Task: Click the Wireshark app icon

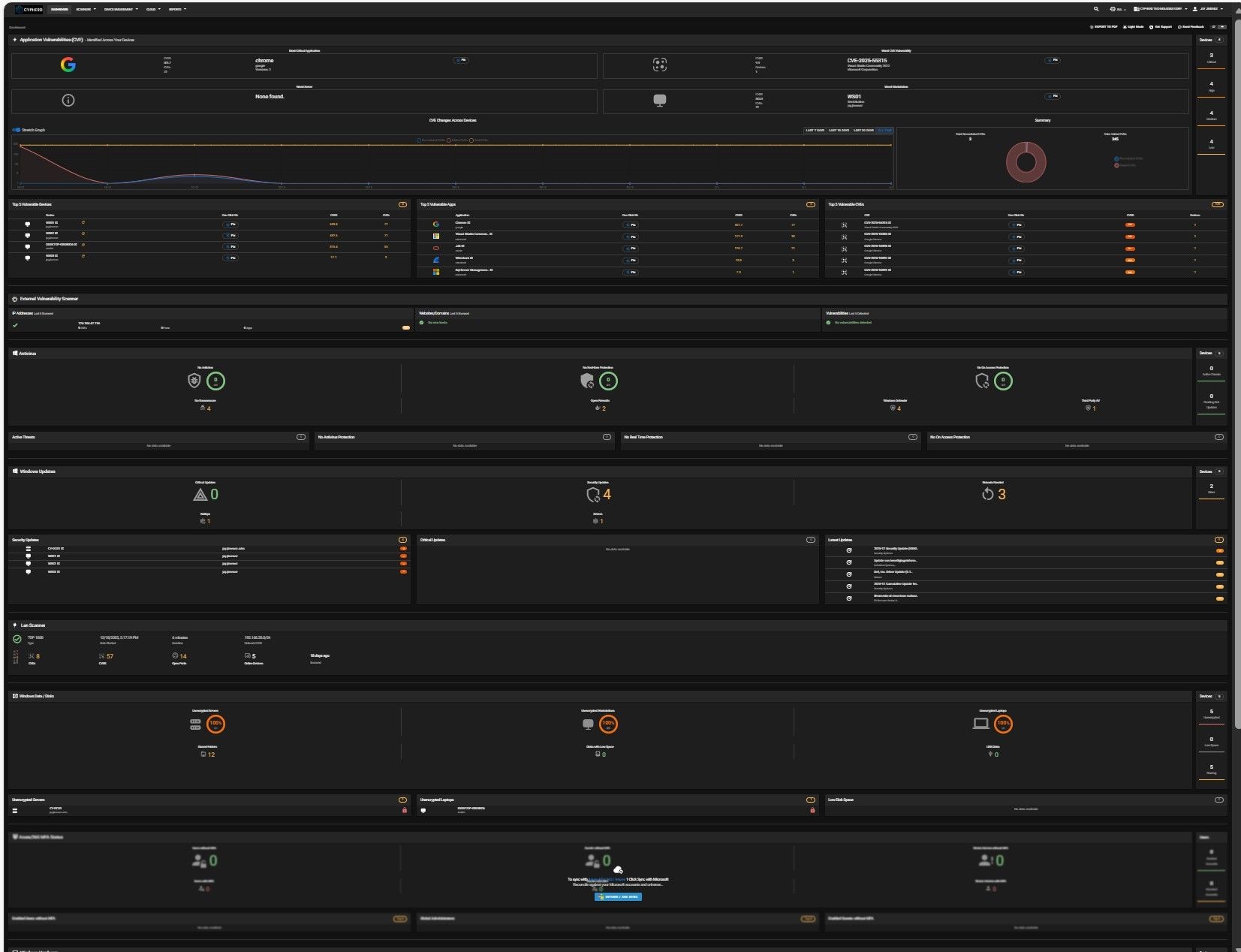Action: tap(436, 260)
